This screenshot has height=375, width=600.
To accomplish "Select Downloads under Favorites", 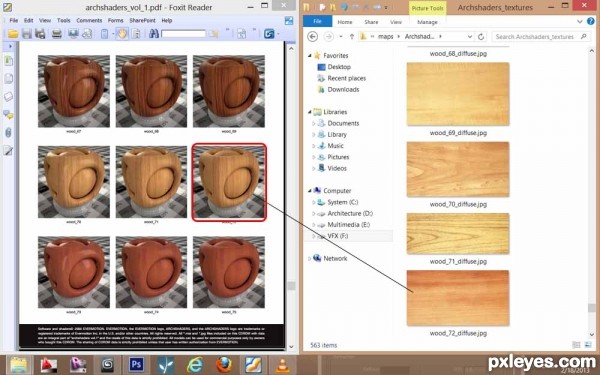I will click(x=343, y=90).
